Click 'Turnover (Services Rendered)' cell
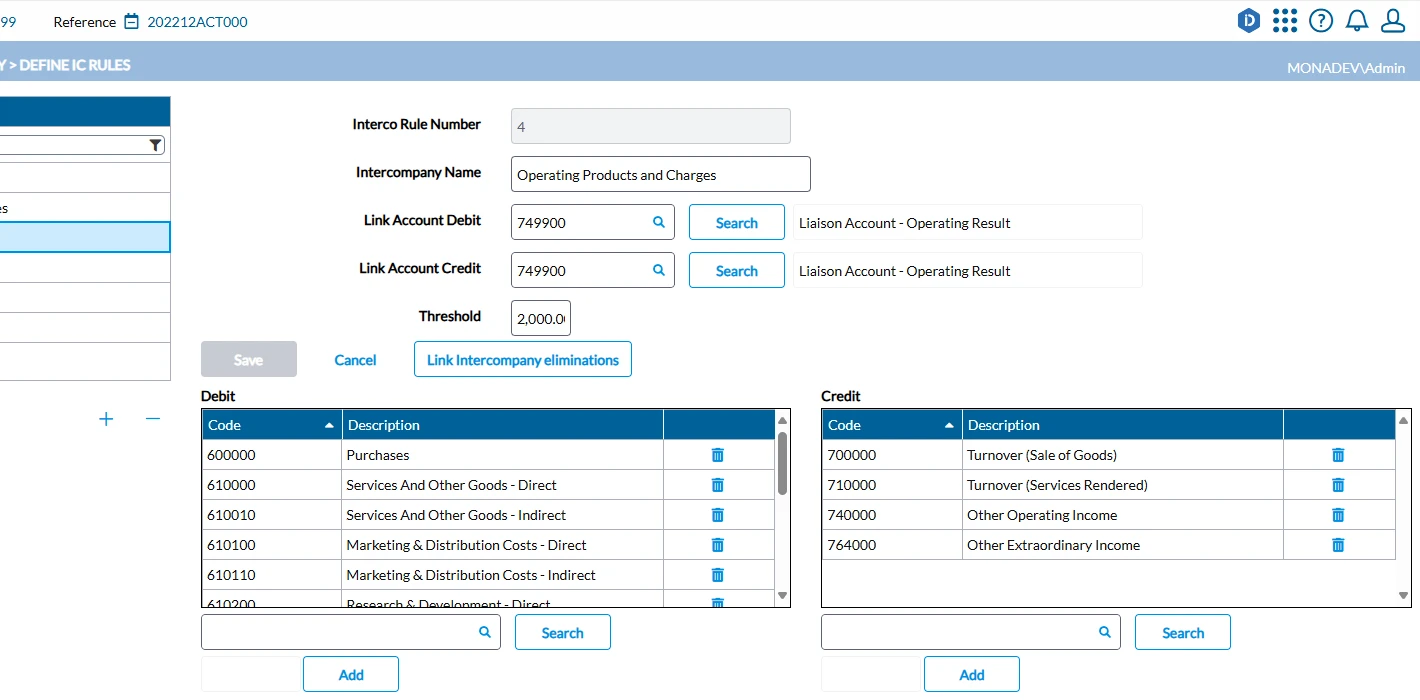Image resolution: width=1420 pixels, height=700 pixels. coord(1123,485)
